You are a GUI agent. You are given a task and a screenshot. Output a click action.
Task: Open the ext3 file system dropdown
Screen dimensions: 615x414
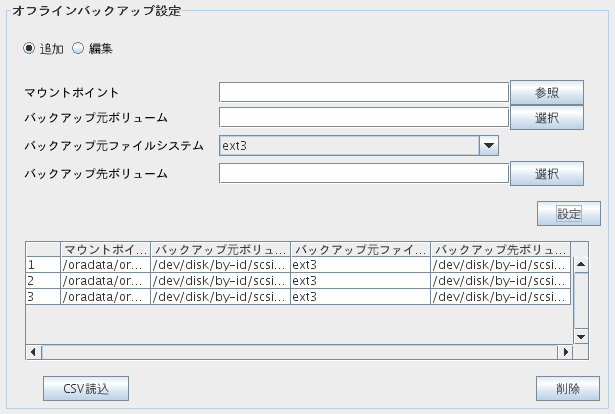tap(359, 145)
